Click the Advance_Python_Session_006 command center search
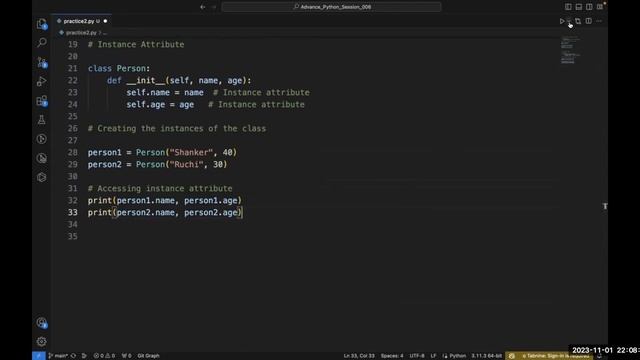The height and width of the screenshot is (360, 640). click(331, 7)
